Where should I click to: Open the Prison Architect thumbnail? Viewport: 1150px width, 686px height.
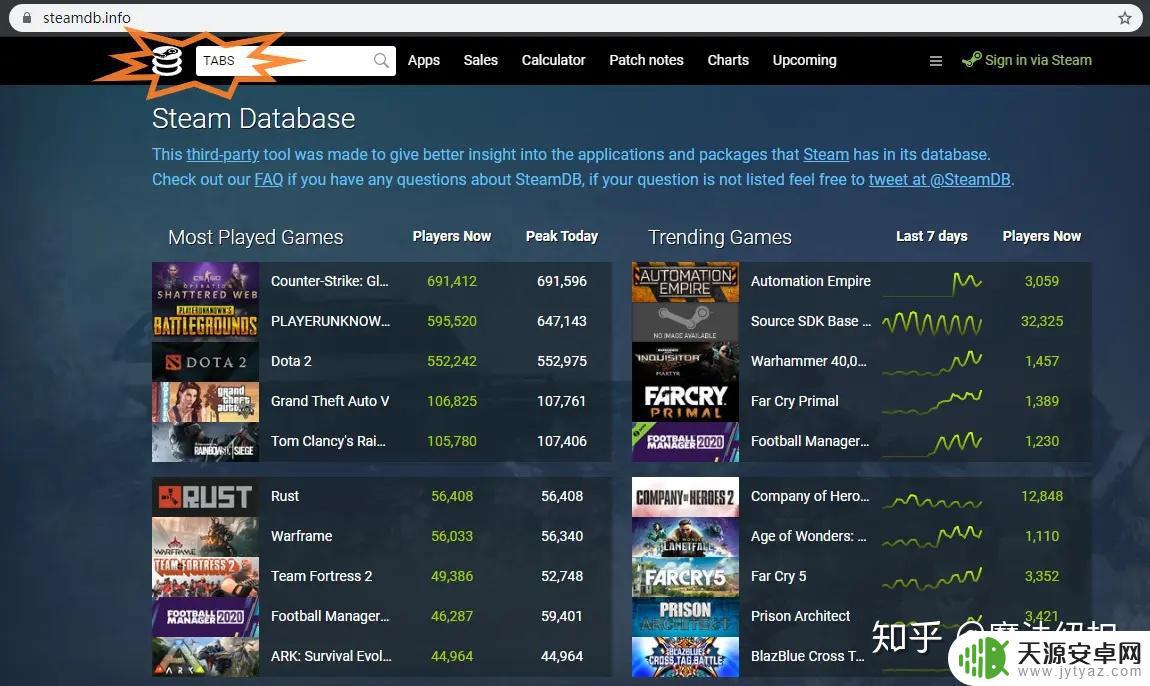click(x=685, y=616)
